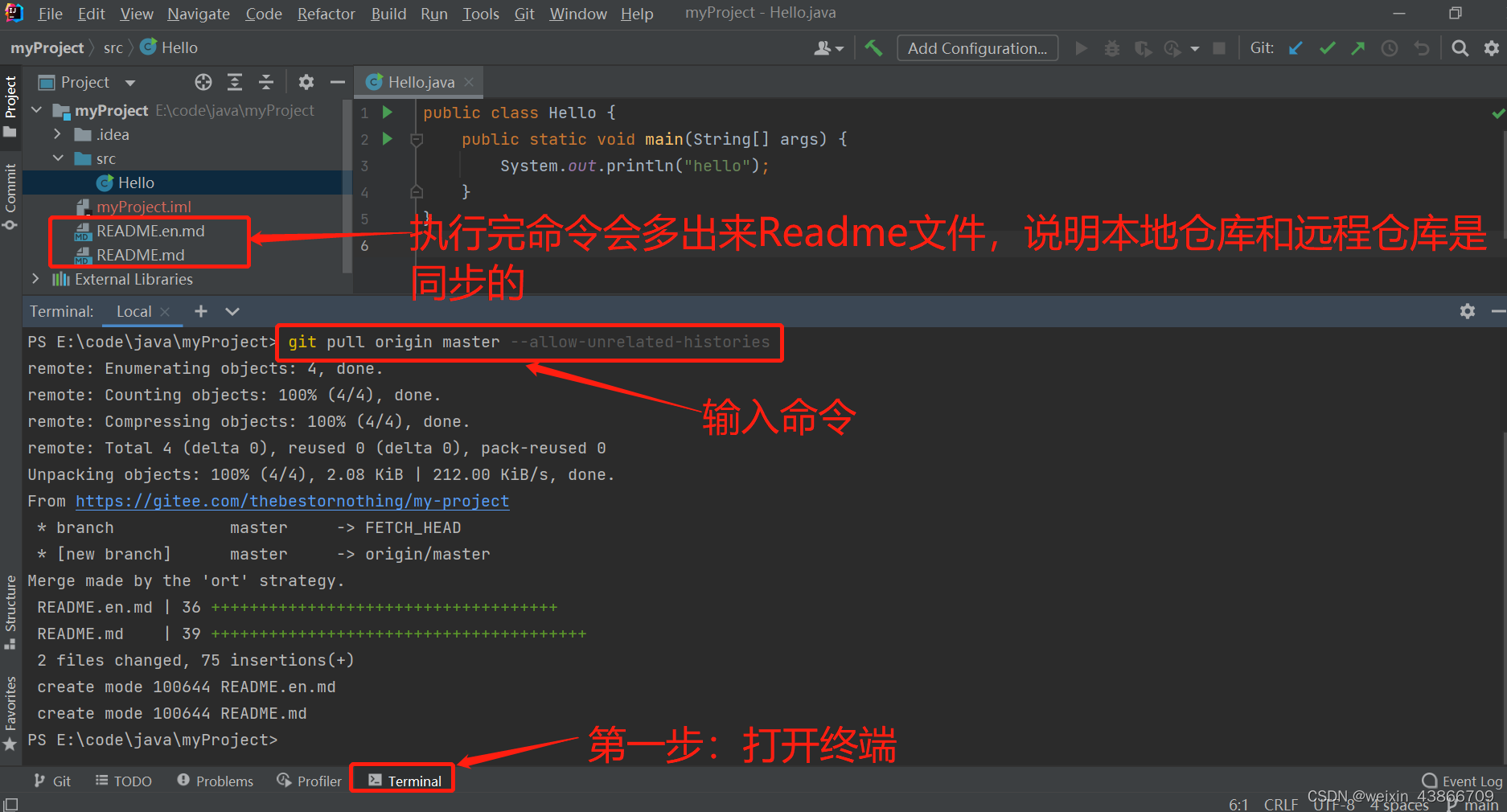The image size is (1507, 812).
Task: Open the Problems tool window button
Action: (x=216, y=781)
